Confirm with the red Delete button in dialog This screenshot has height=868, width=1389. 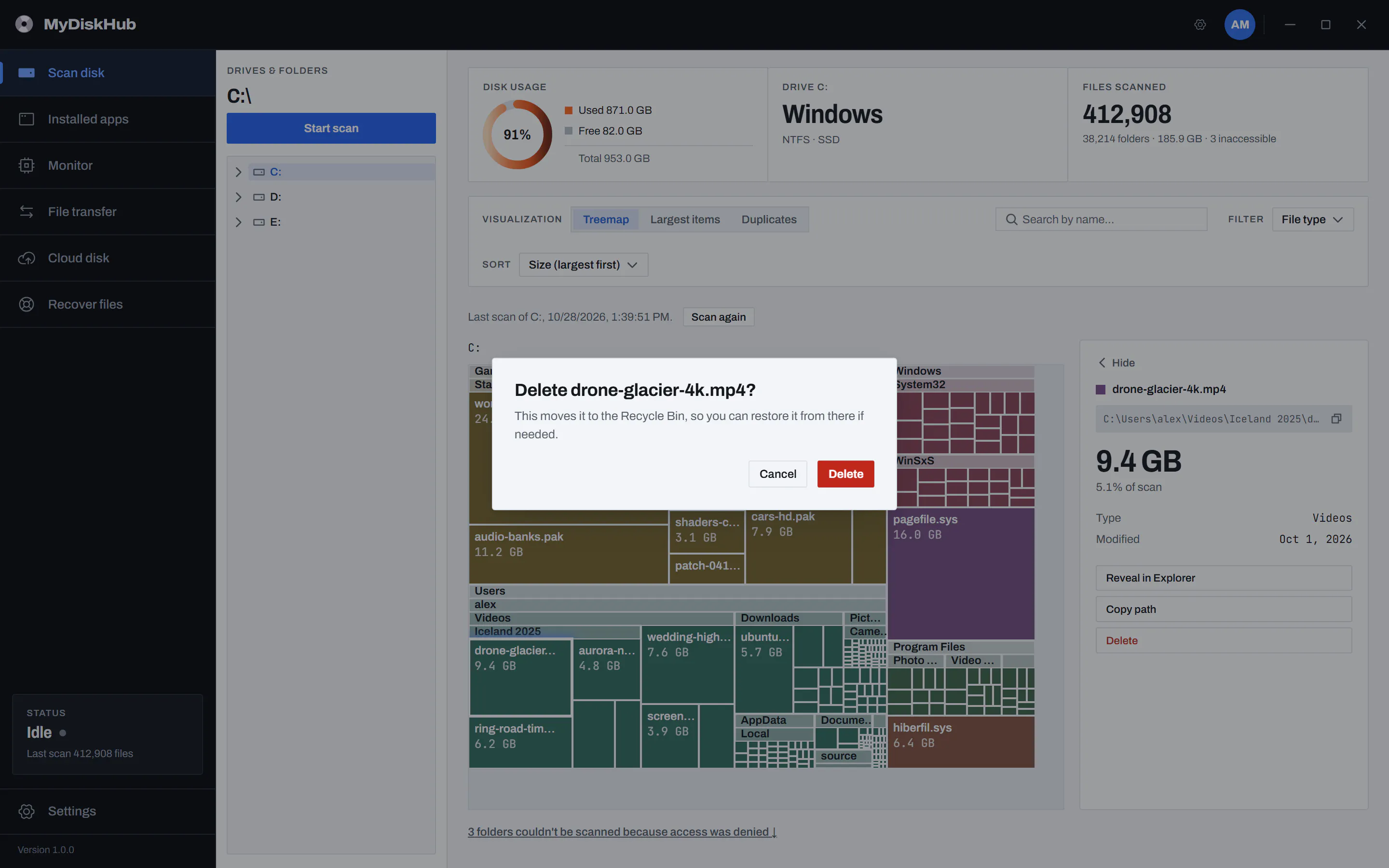point(845,474)
